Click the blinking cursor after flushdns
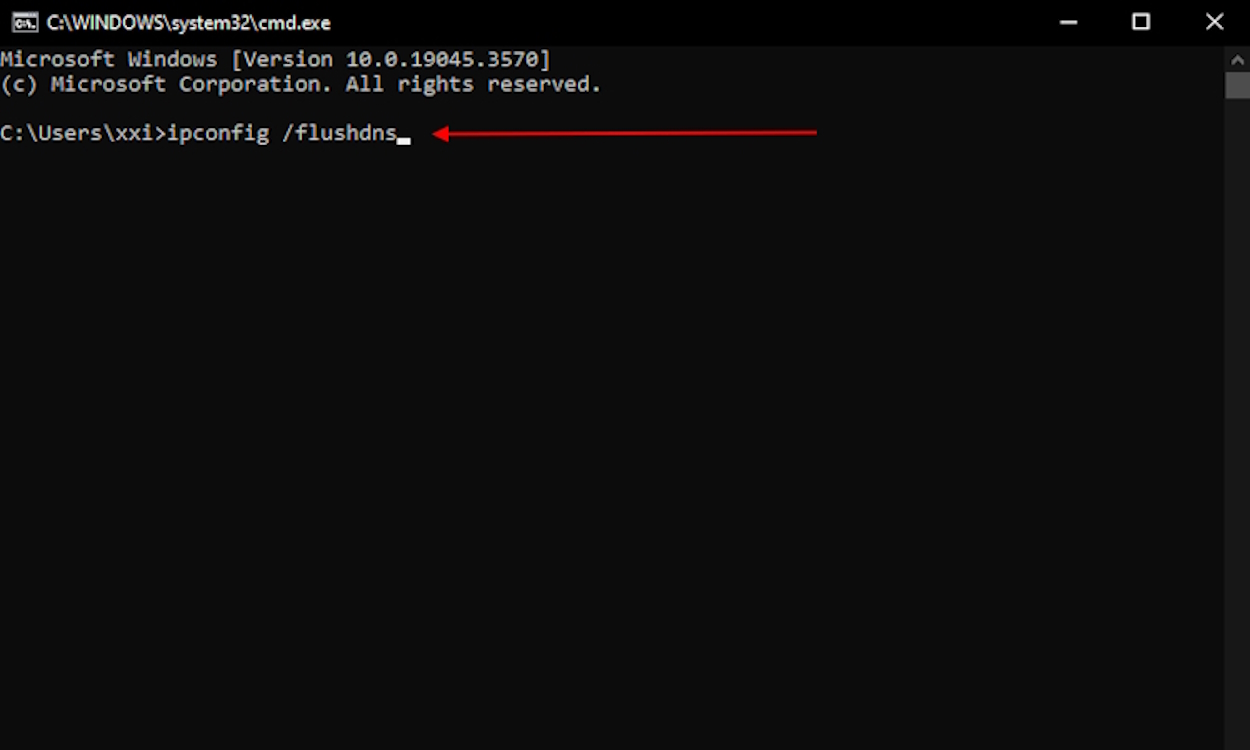The image size is (1250, 750). 404,139
